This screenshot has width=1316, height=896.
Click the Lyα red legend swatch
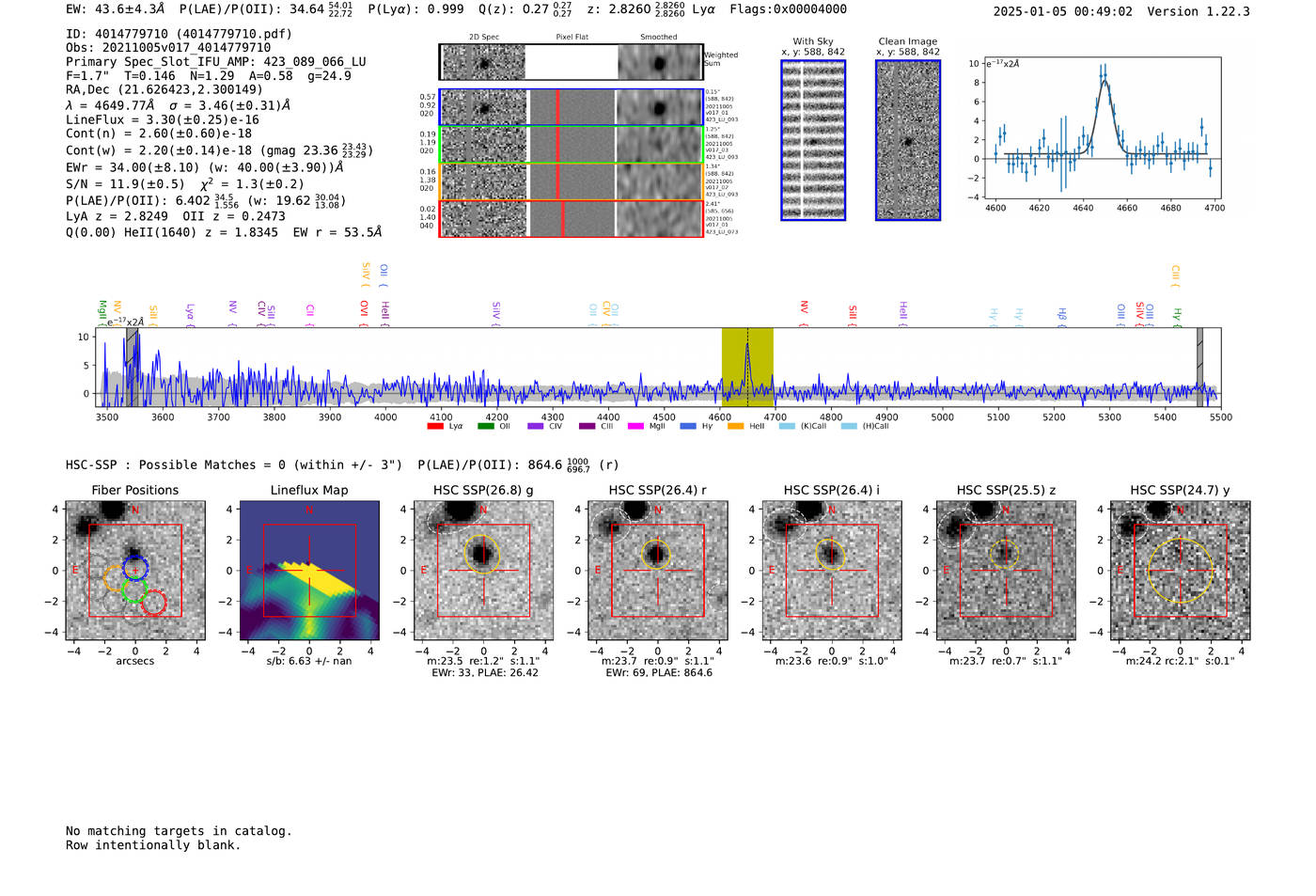435,426
